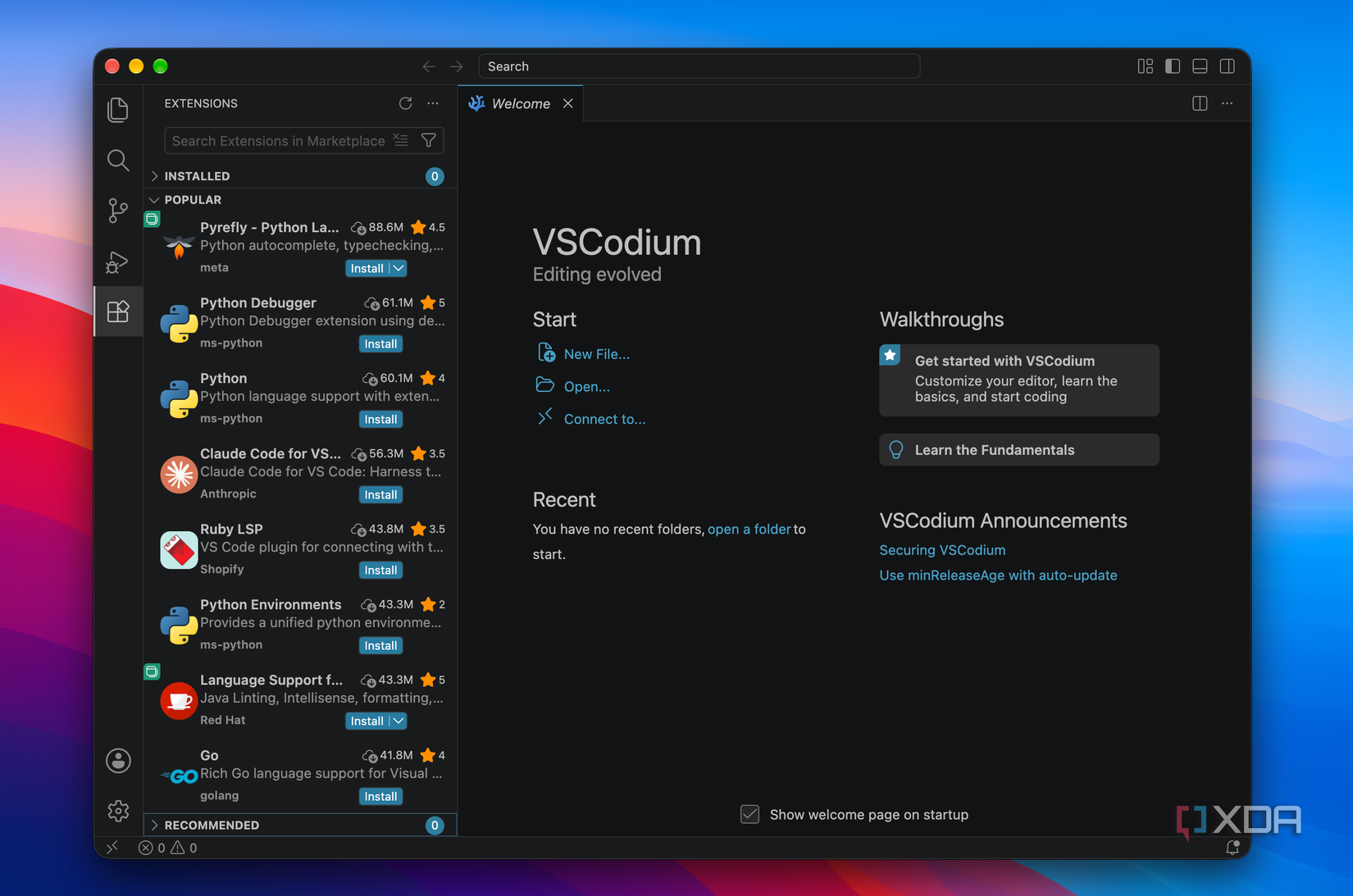The image size is (1353, 896).
Task: Select the Python extension row by ms-python
Action: click(x=300, y=398)
